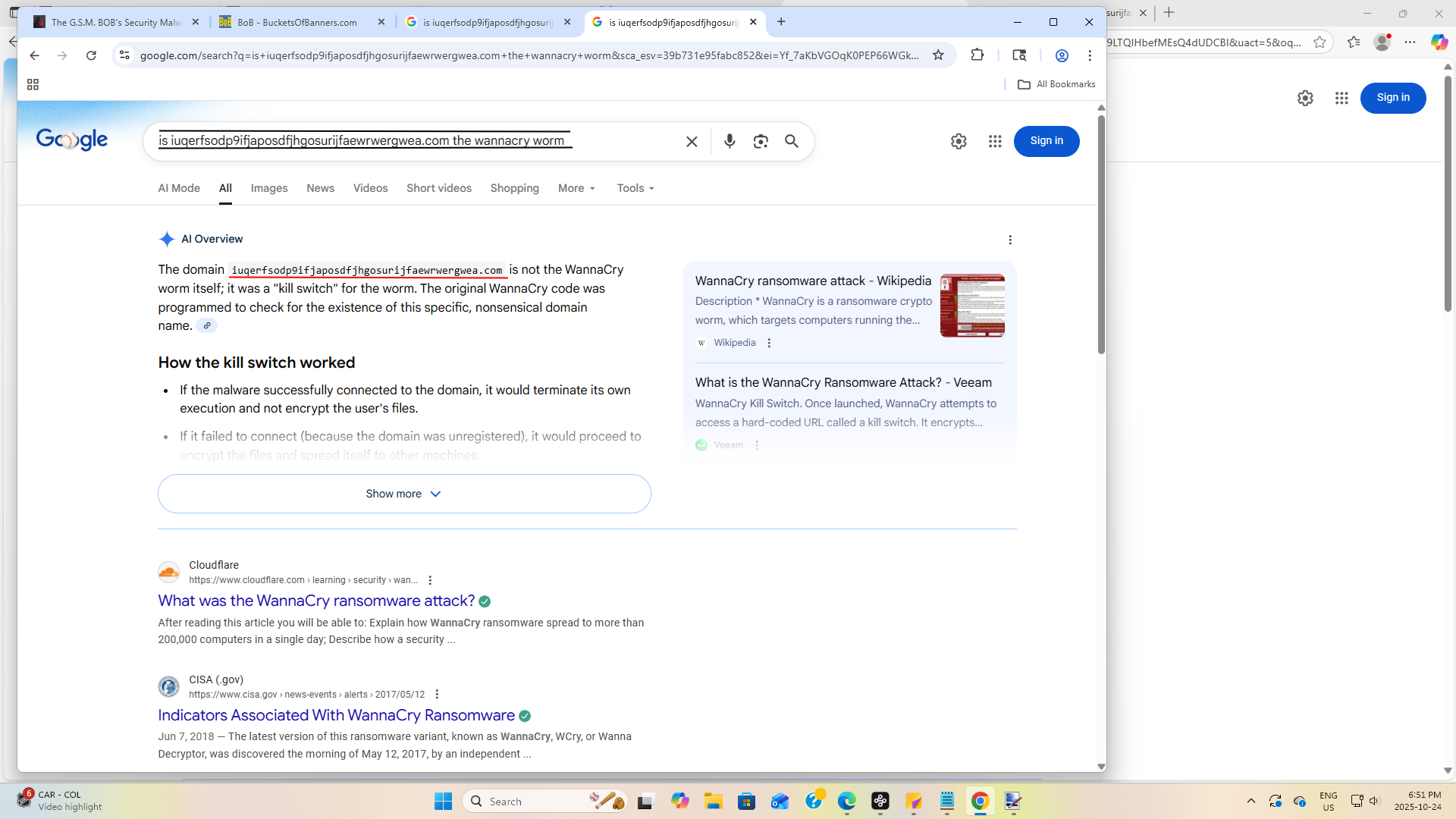Screen dimensions: 1456x819
Task: Switch to AI Mode search tab
Action: tap(179, 188)
